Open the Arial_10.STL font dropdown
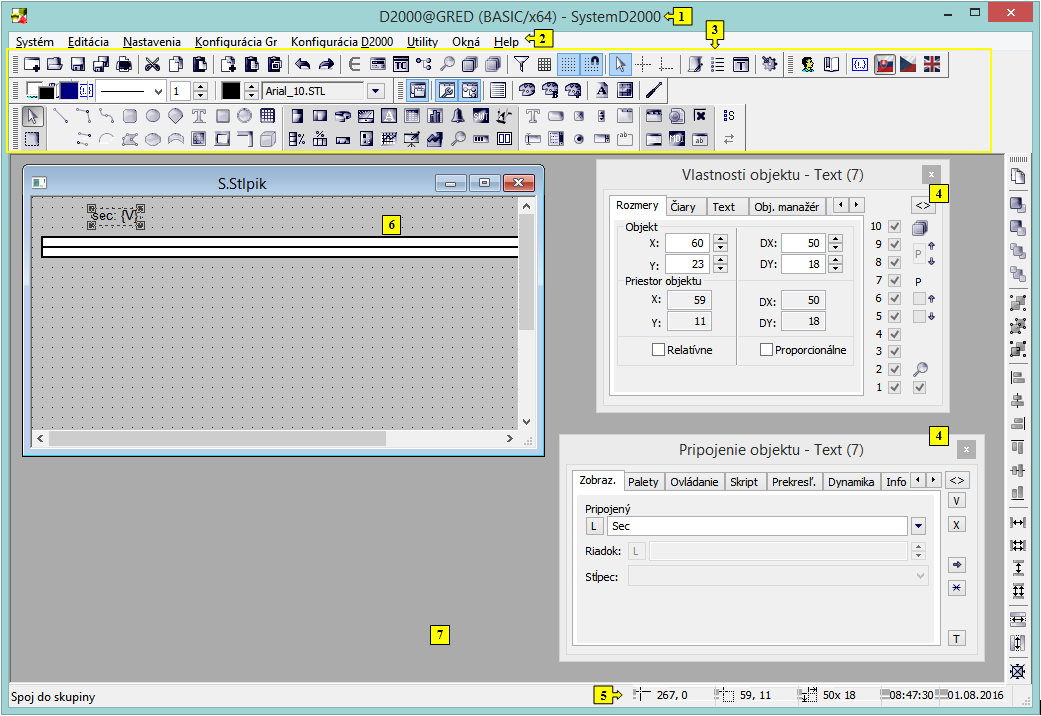Viewport: 1041px width, 716px height. (x=375, y=91)
